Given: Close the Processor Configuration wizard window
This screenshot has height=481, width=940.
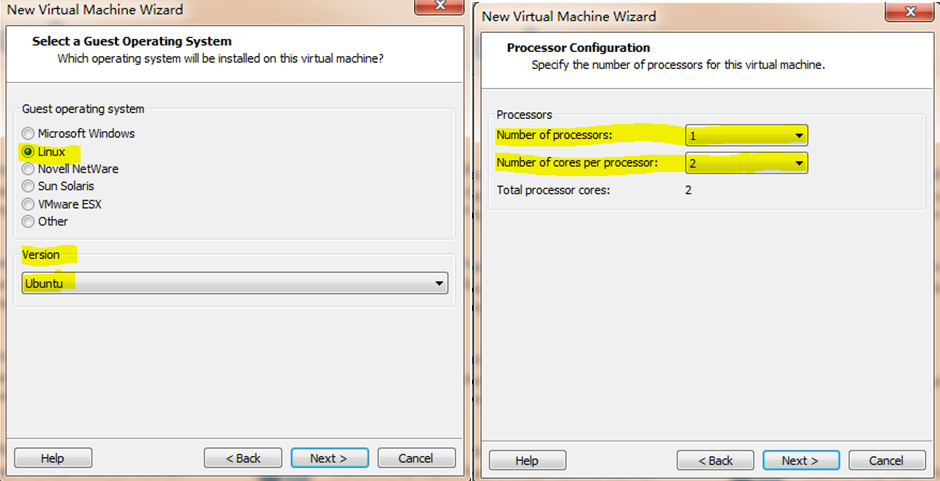Looking at the screenshot, I should click(x=911, y=12).
